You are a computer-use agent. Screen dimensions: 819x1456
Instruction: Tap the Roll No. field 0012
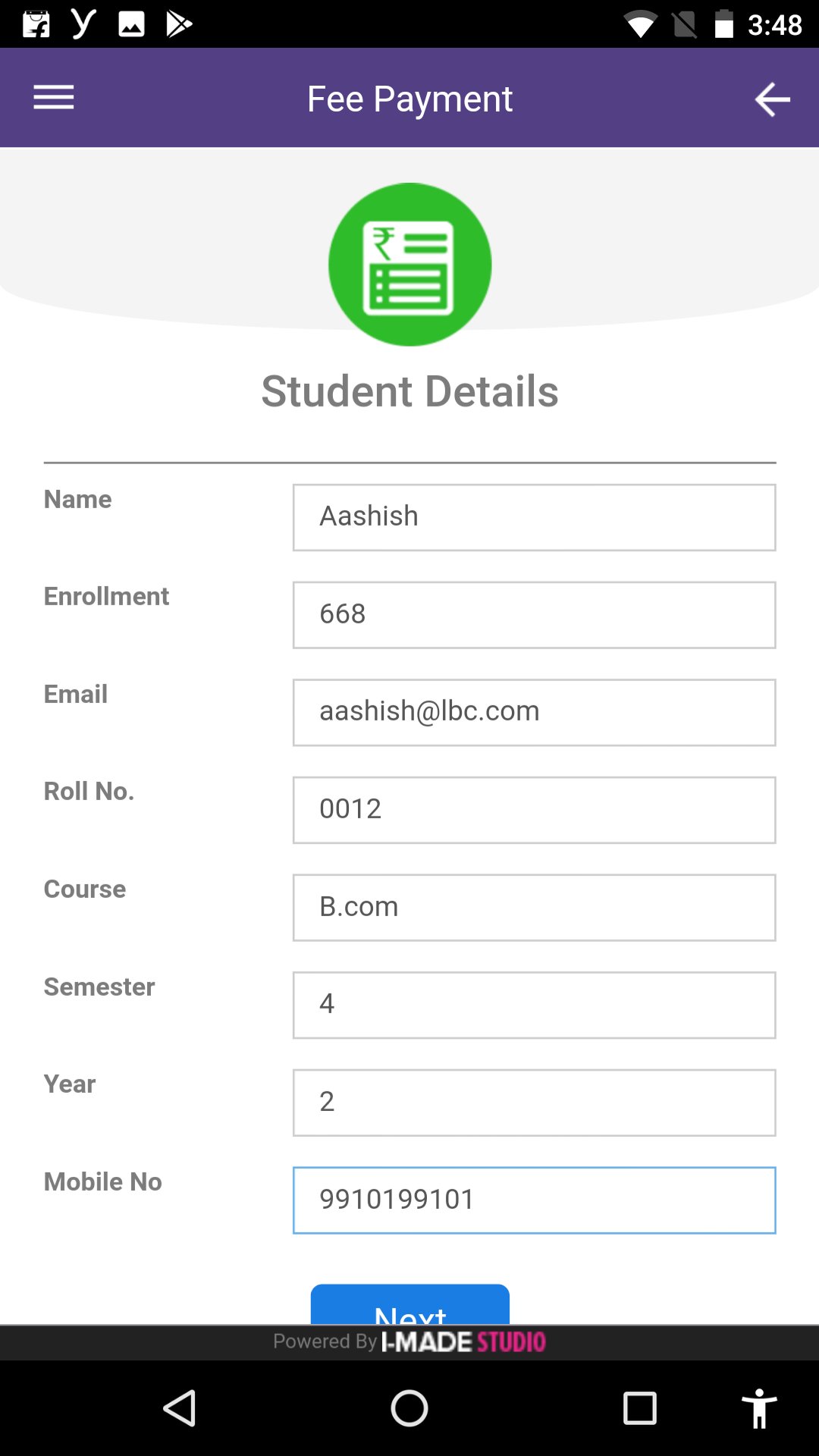pyautogui.click(x=534, y=810)
